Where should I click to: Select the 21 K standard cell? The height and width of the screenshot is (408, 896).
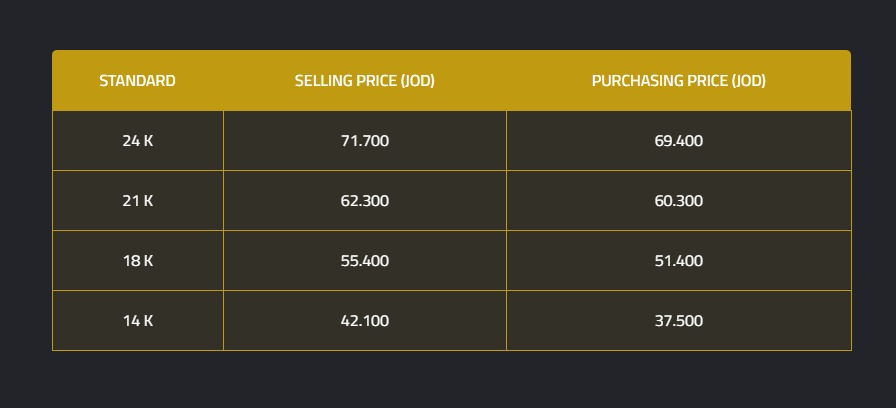click(x=137, y=201)
